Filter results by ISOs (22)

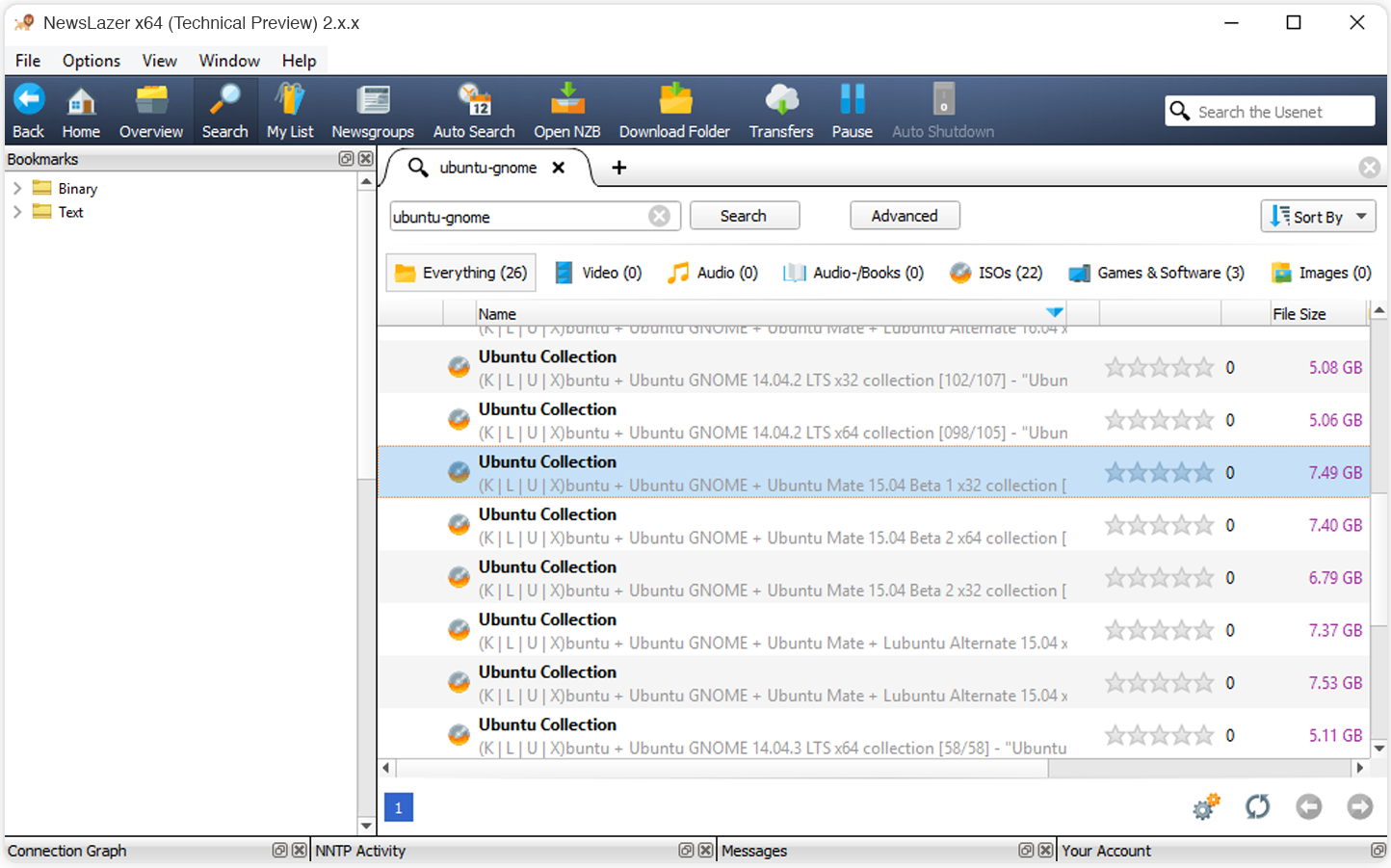click(x=996, y=273)
